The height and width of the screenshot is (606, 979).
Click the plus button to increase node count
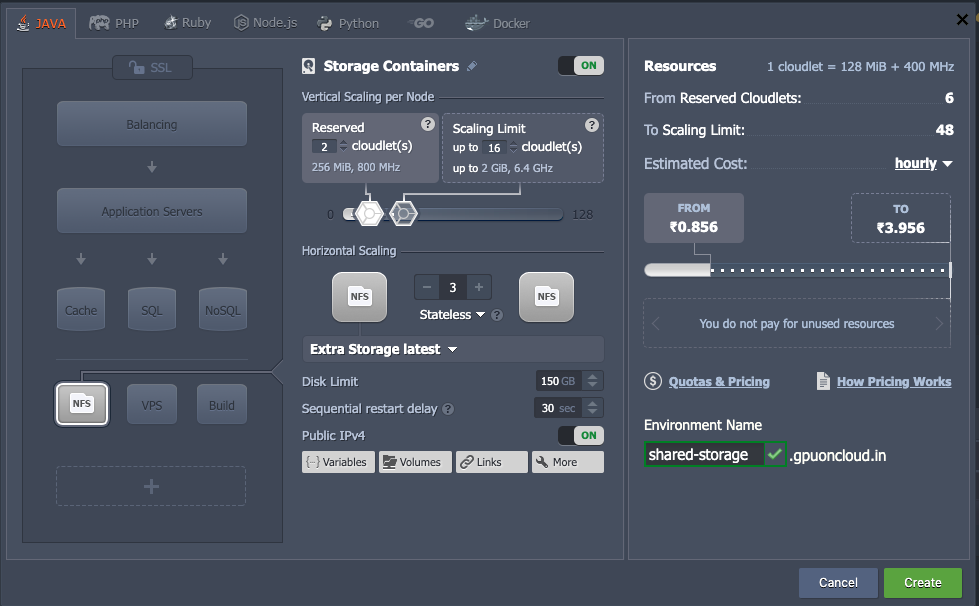click(x=479, y=287)
